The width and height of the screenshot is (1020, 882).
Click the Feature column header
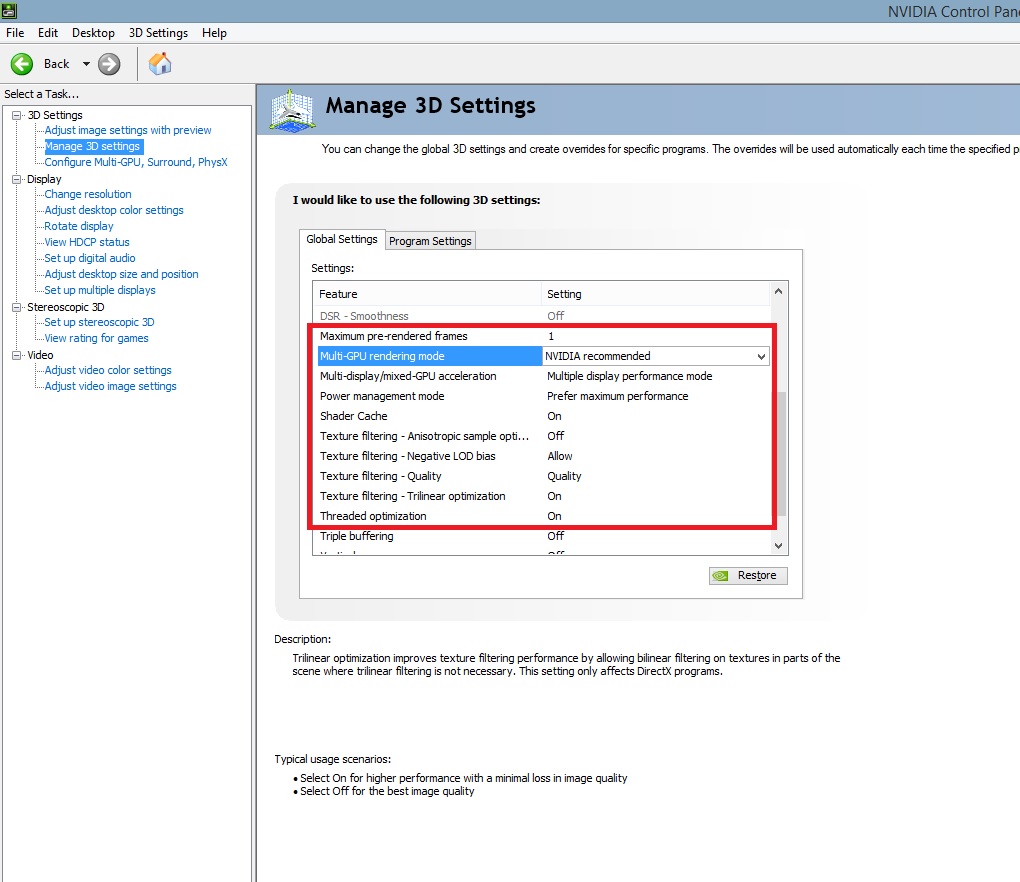(427, 294)
